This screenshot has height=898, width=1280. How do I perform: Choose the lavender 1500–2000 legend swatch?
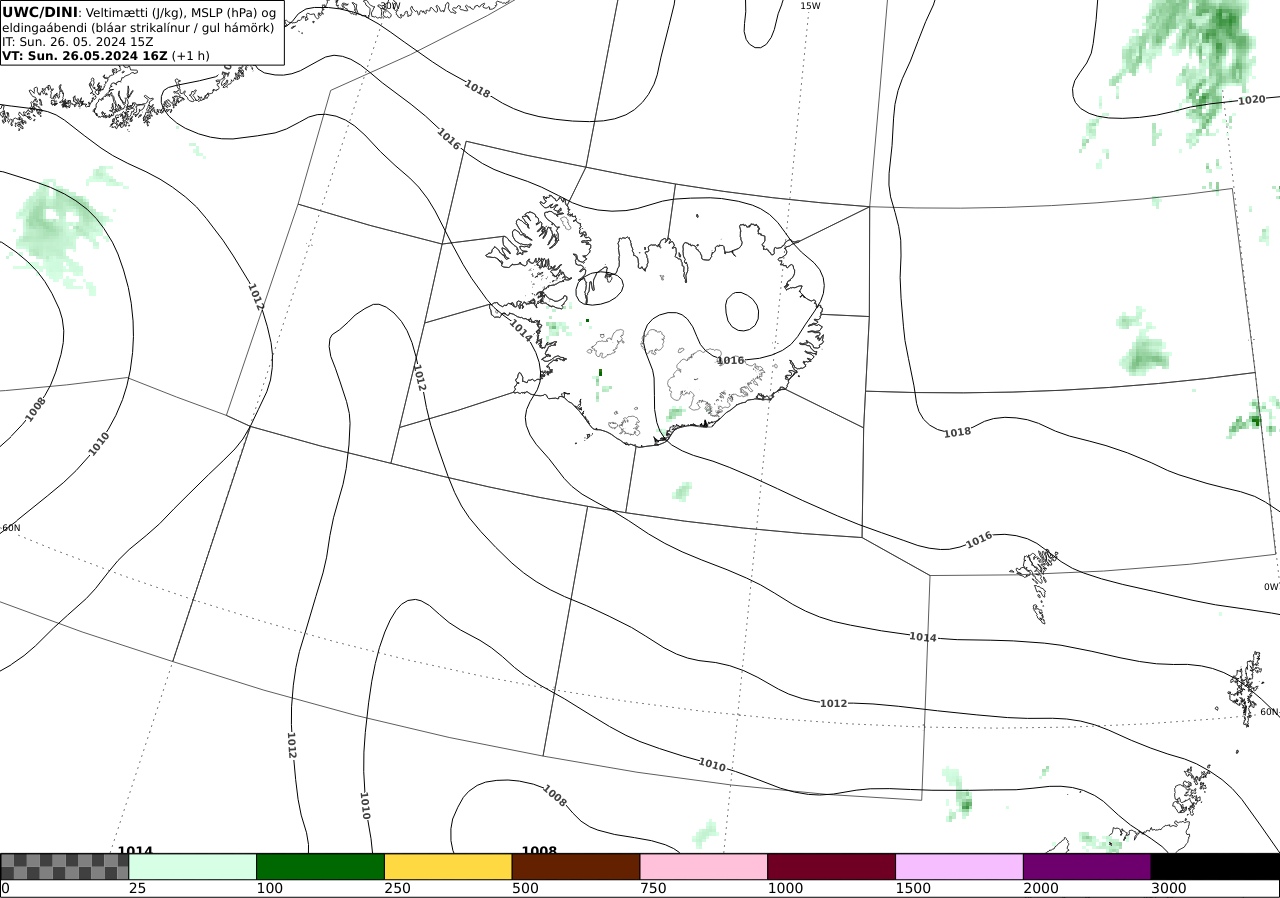pos(960,866)
